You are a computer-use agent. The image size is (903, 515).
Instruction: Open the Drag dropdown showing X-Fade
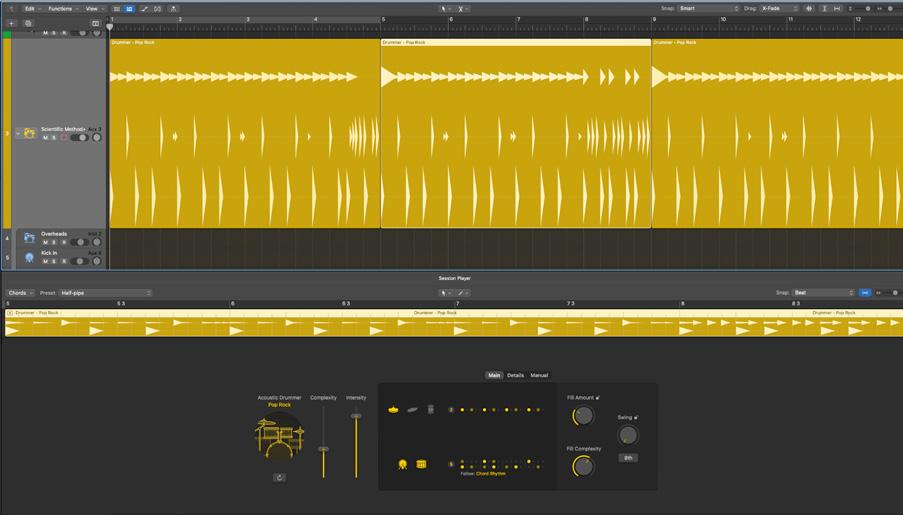point(779,9)
